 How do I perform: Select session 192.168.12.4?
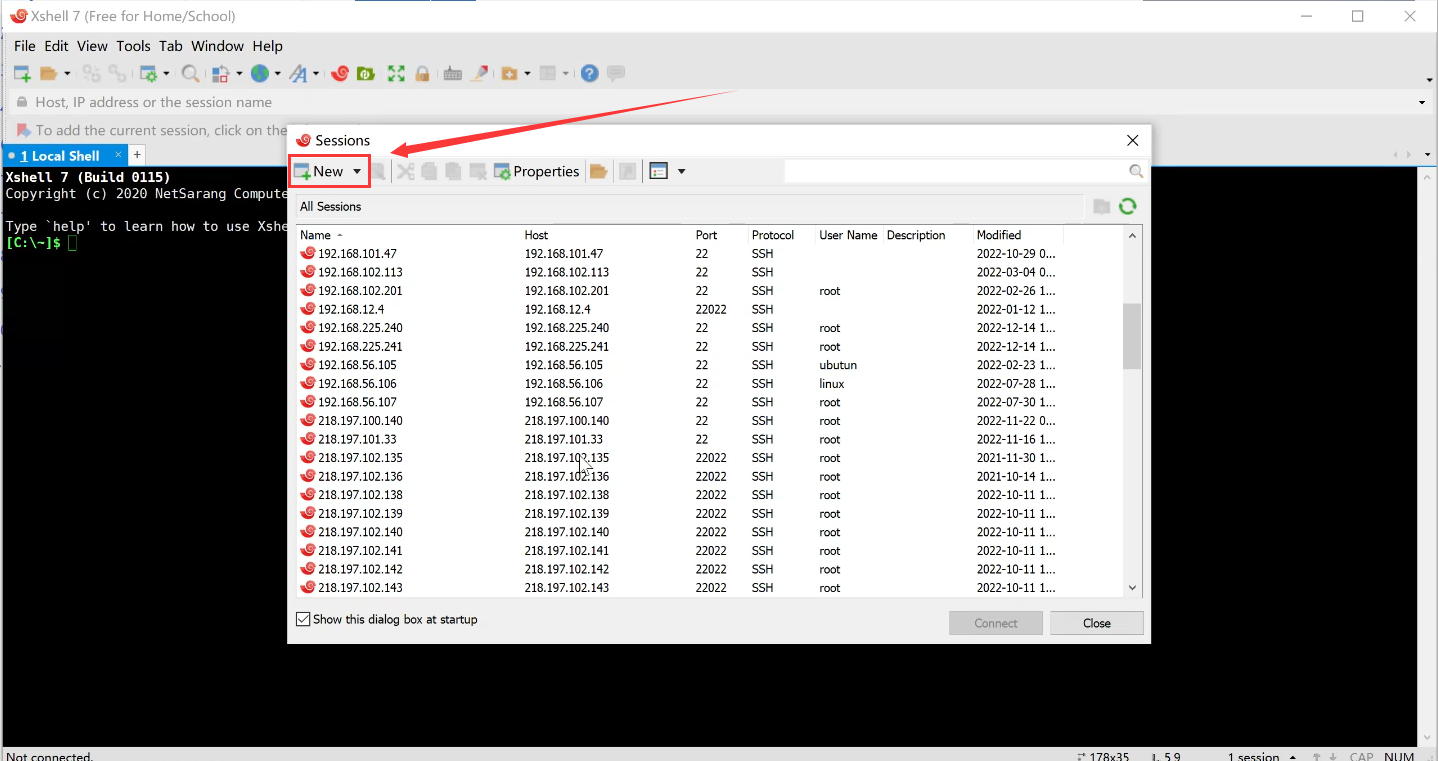[x=710, y=309]
